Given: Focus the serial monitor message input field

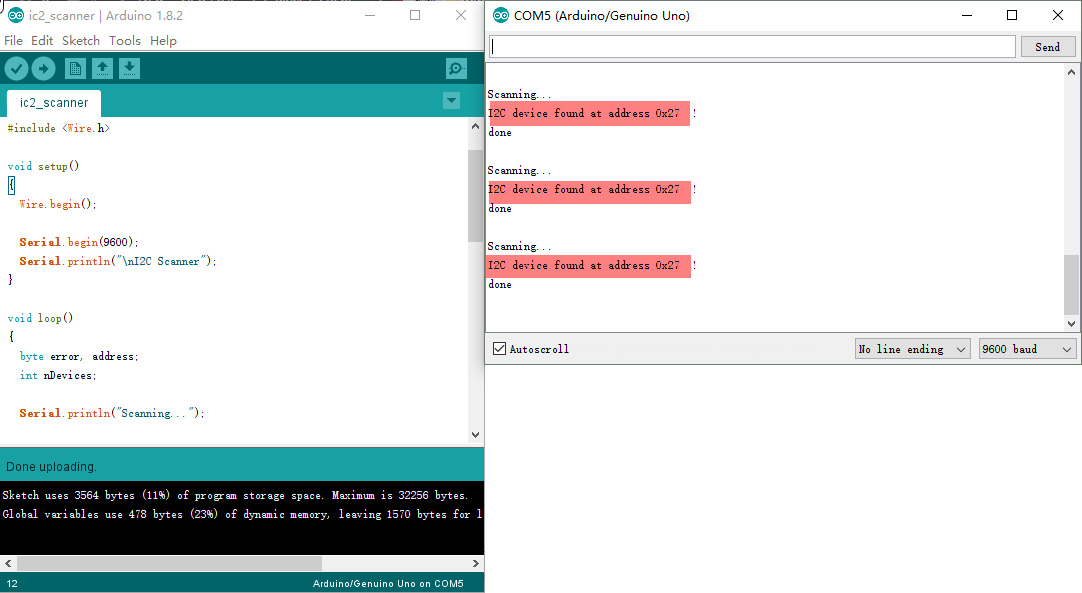Looking at the screenshot, I should (x=752, y=47).
